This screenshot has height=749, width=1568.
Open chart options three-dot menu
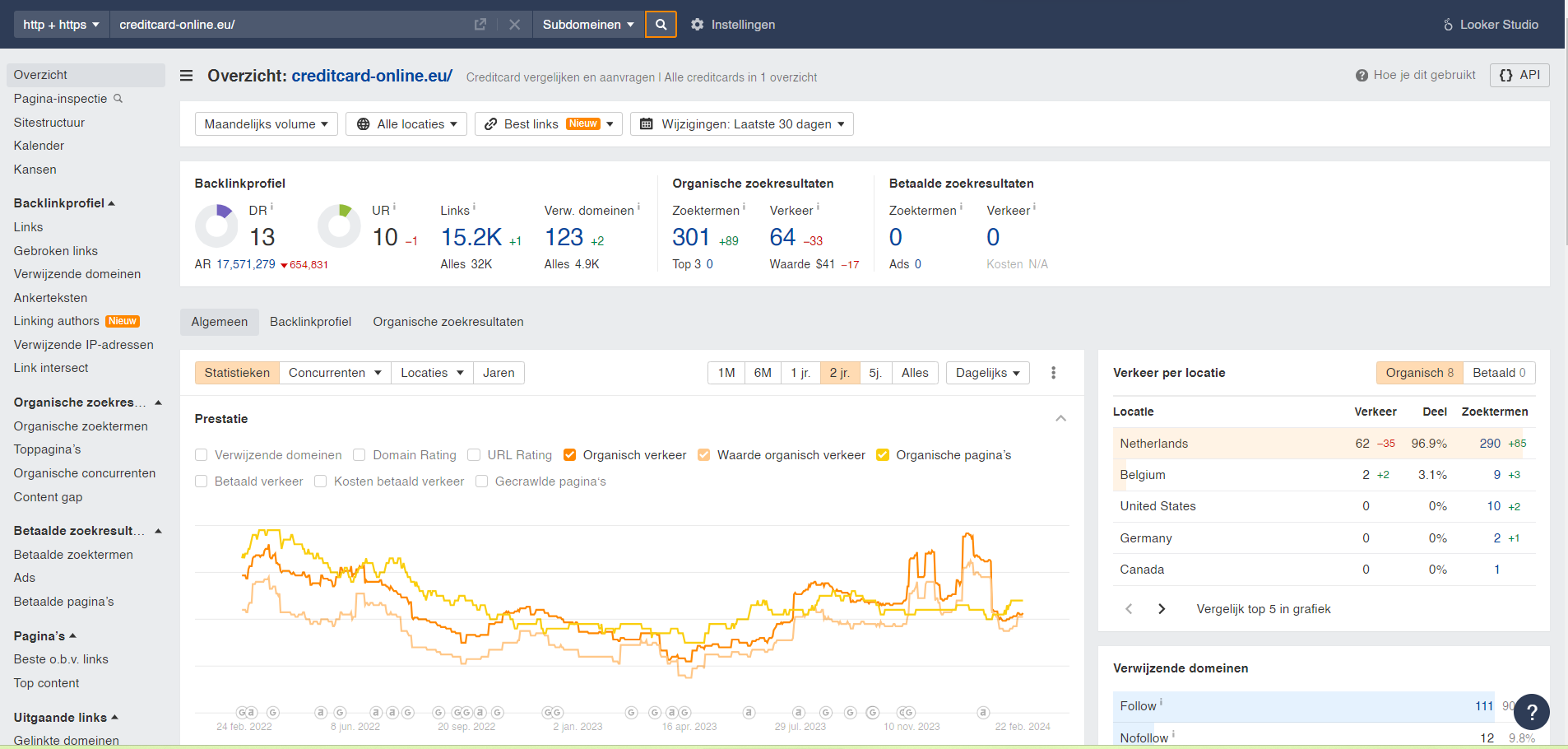coord(1053,373)
